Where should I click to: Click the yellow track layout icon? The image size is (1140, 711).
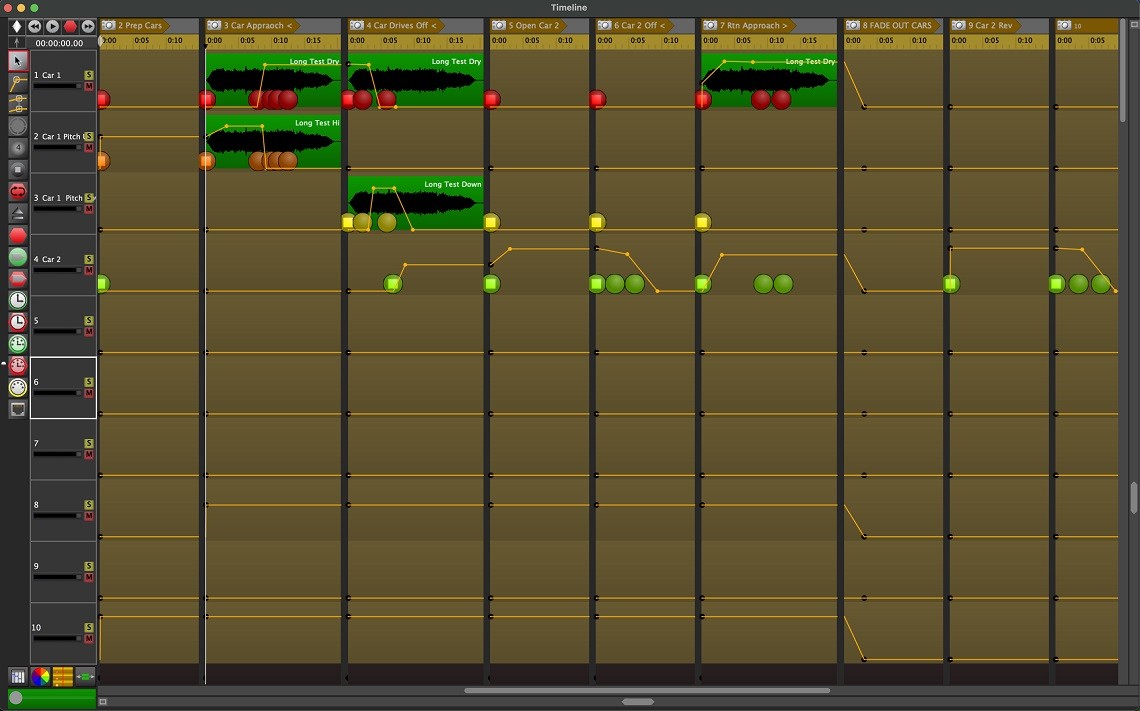(63, 677)
